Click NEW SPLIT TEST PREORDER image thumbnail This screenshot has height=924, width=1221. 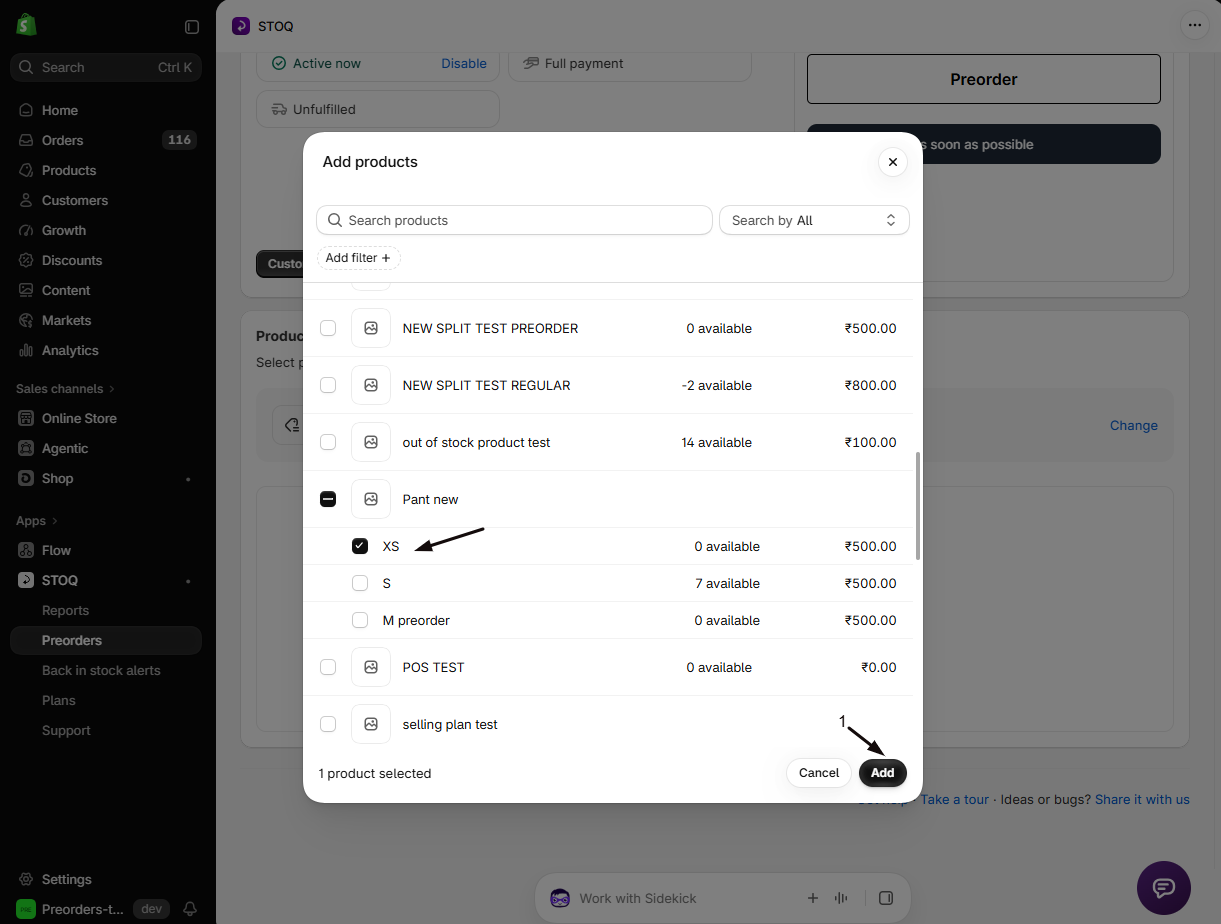pyautogui.click(x=371, y=328)
